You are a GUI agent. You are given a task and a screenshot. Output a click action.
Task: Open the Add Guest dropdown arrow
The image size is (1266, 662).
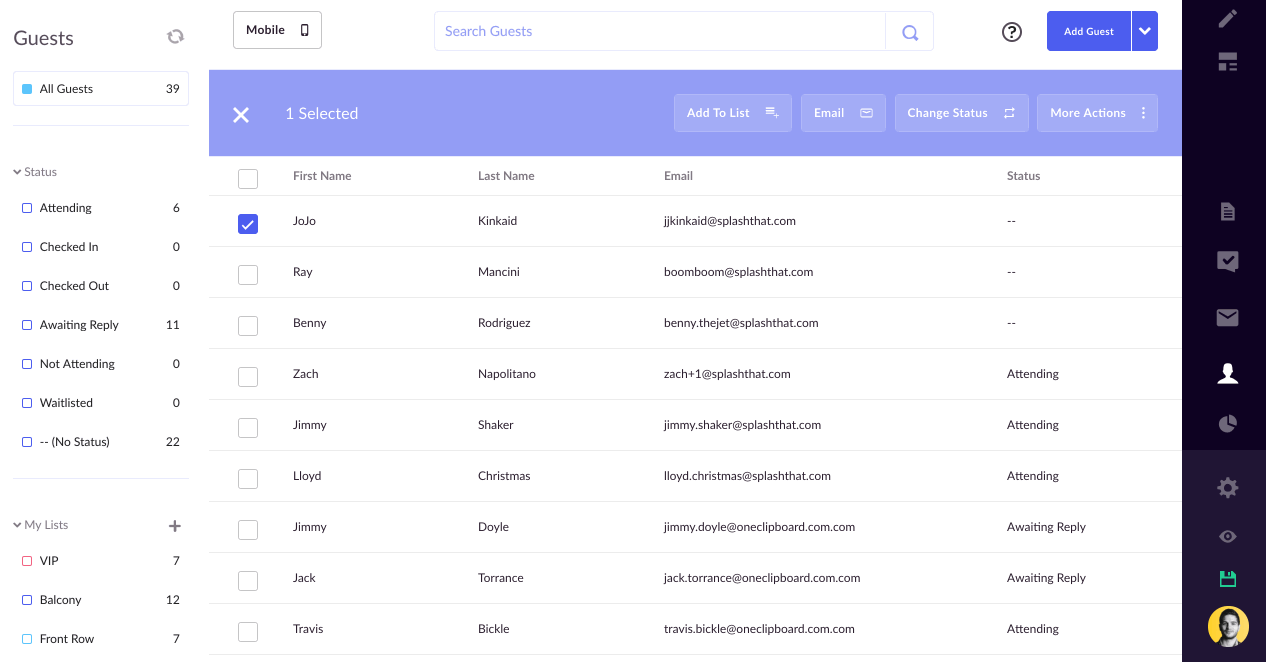tap(1145, 31)
